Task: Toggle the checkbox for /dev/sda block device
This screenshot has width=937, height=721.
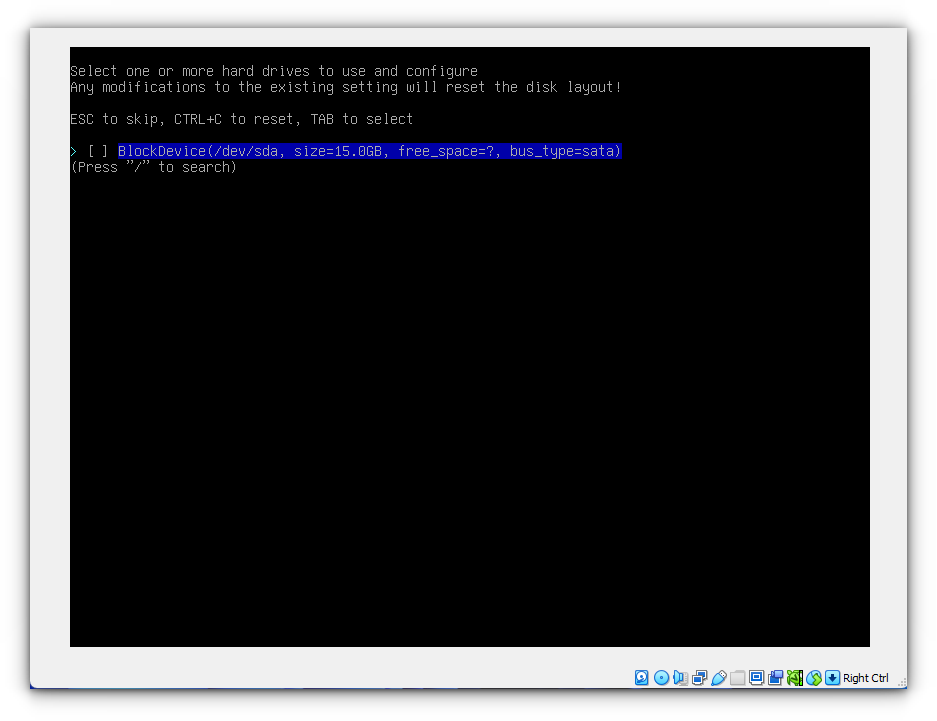Action: coord(98,151)
